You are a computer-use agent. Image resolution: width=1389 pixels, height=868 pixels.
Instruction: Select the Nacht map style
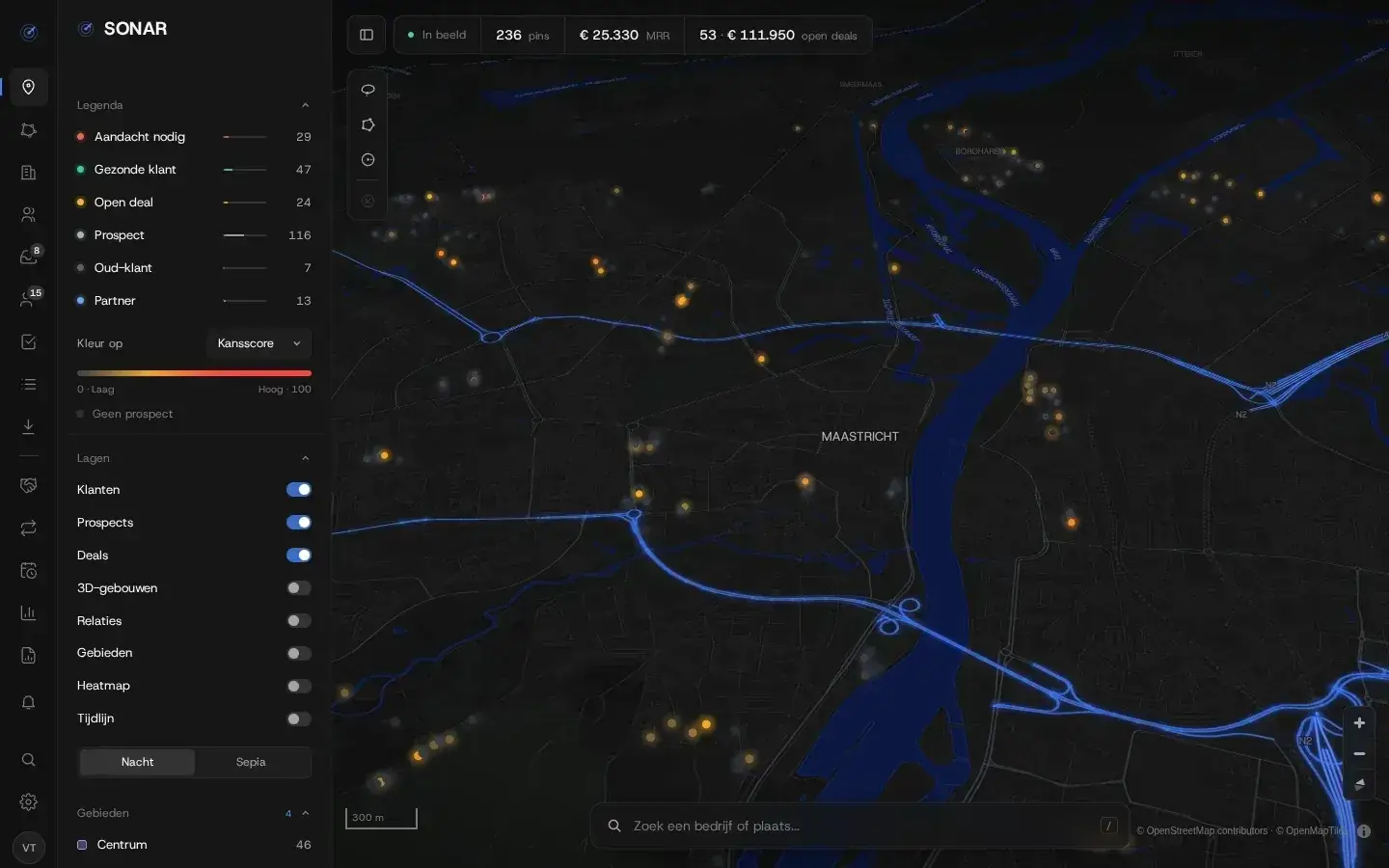click(x=137, y=762)
